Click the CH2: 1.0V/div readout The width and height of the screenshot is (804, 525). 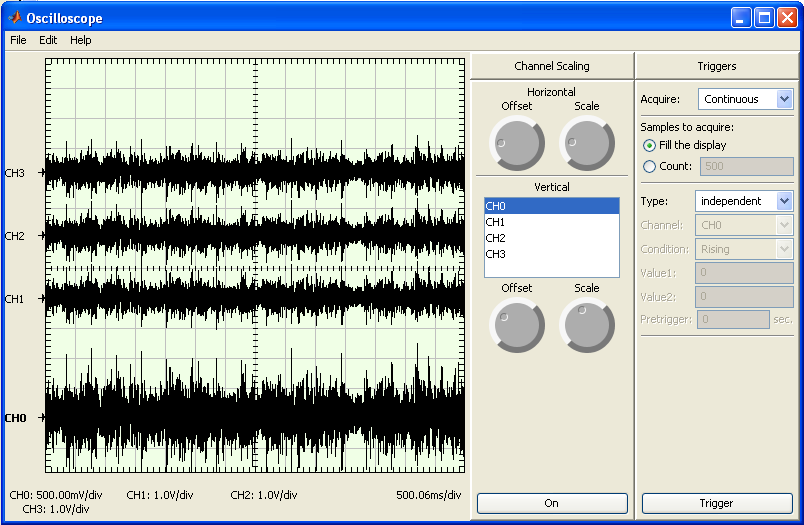pos(264,495)
